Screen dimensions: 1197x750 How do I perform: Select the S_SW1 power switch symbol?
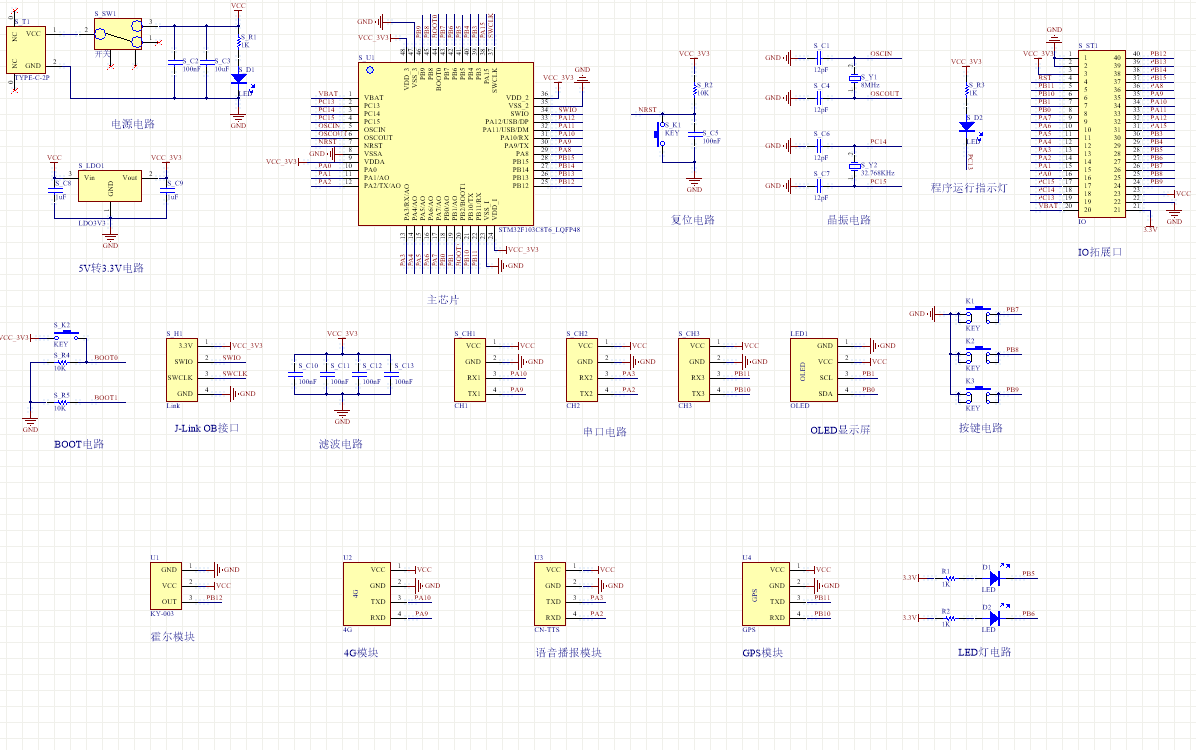[118, 34]
